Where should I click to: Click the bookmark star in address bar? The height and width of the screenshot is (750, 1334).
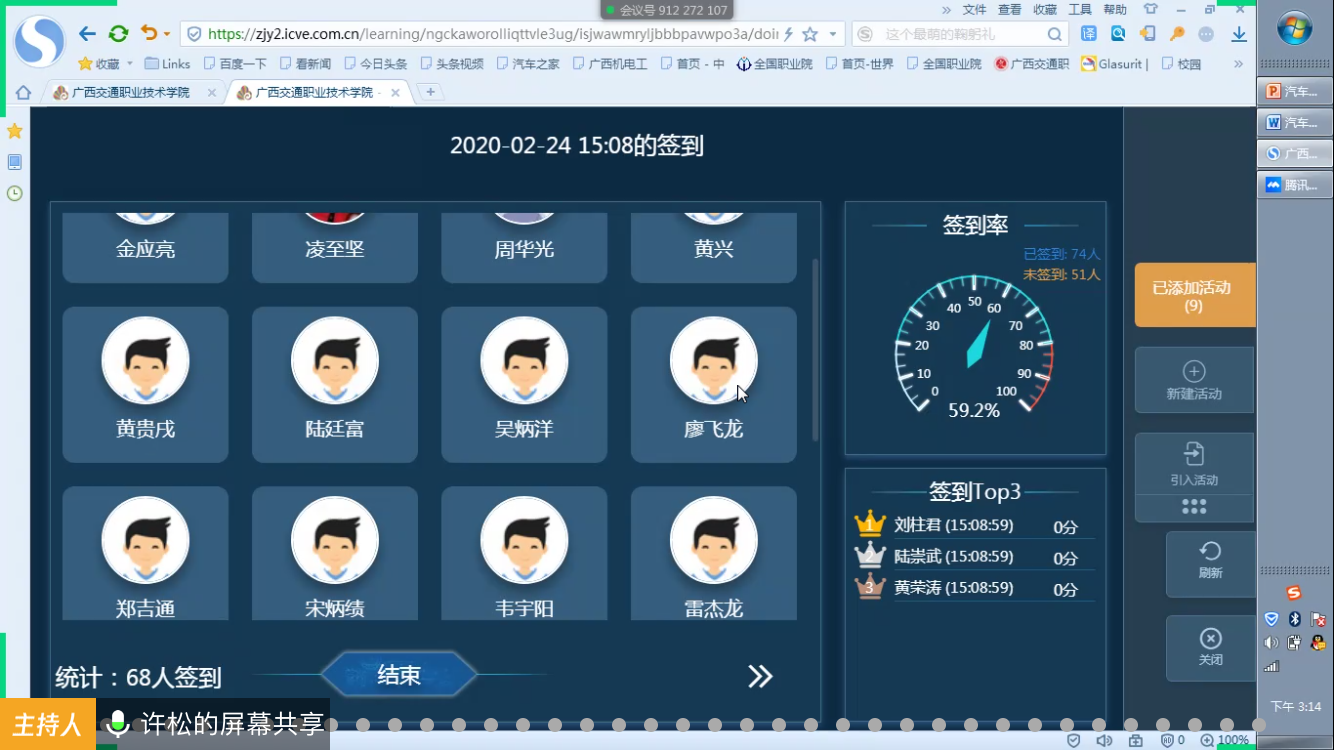click(810, 34)
